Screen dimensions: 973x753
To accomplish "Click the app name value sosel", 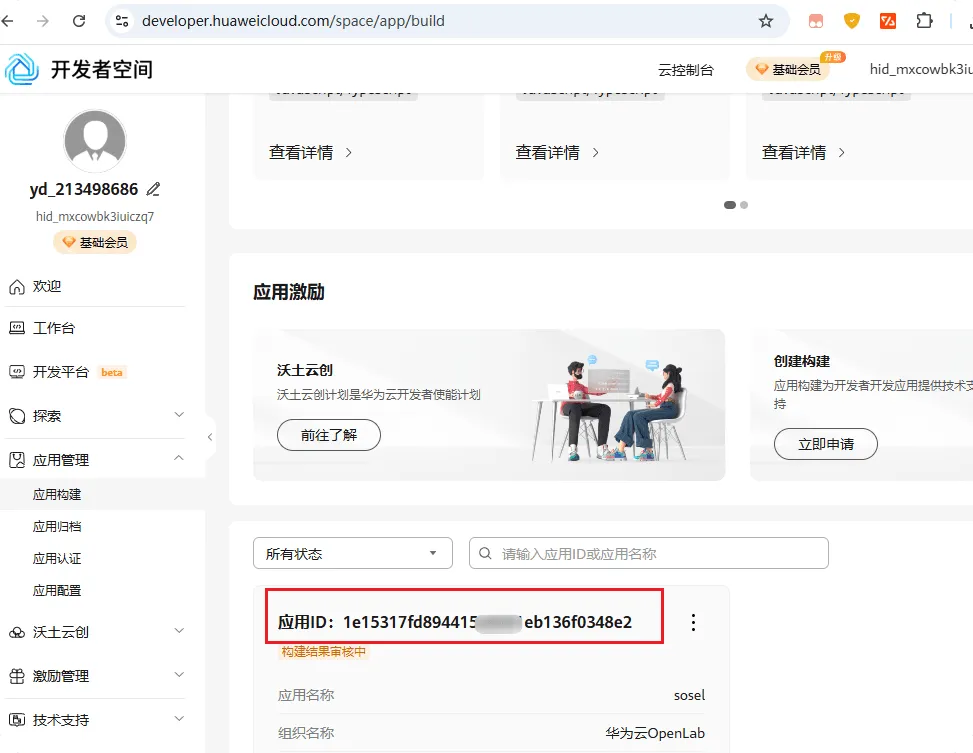I will pyautogui.click(x=689, y=696).
